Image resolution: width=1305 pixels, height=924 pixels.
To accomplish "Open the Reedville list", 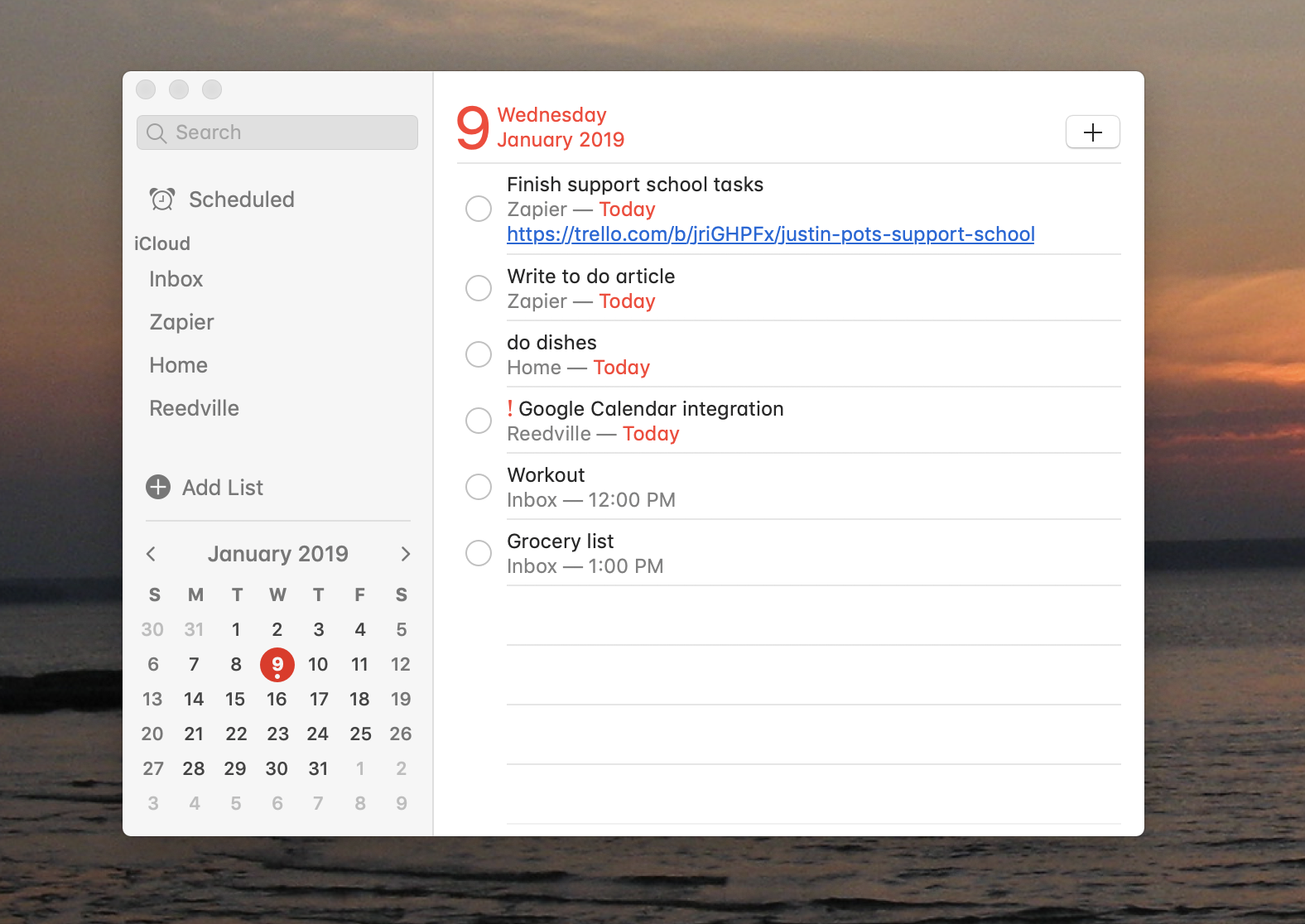I will (x=194, y=408).
